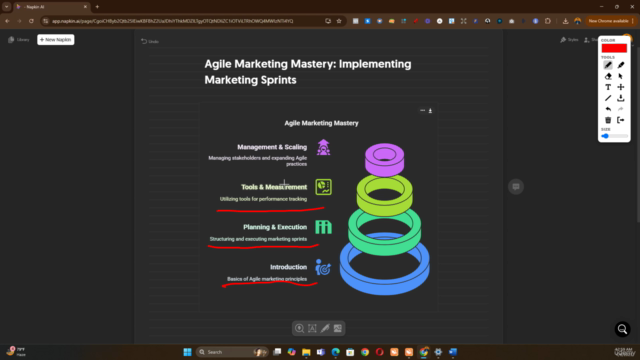Open Settings gear from the taskbar
The height and width of the screenshot is (360, 640).
(438, 352)
